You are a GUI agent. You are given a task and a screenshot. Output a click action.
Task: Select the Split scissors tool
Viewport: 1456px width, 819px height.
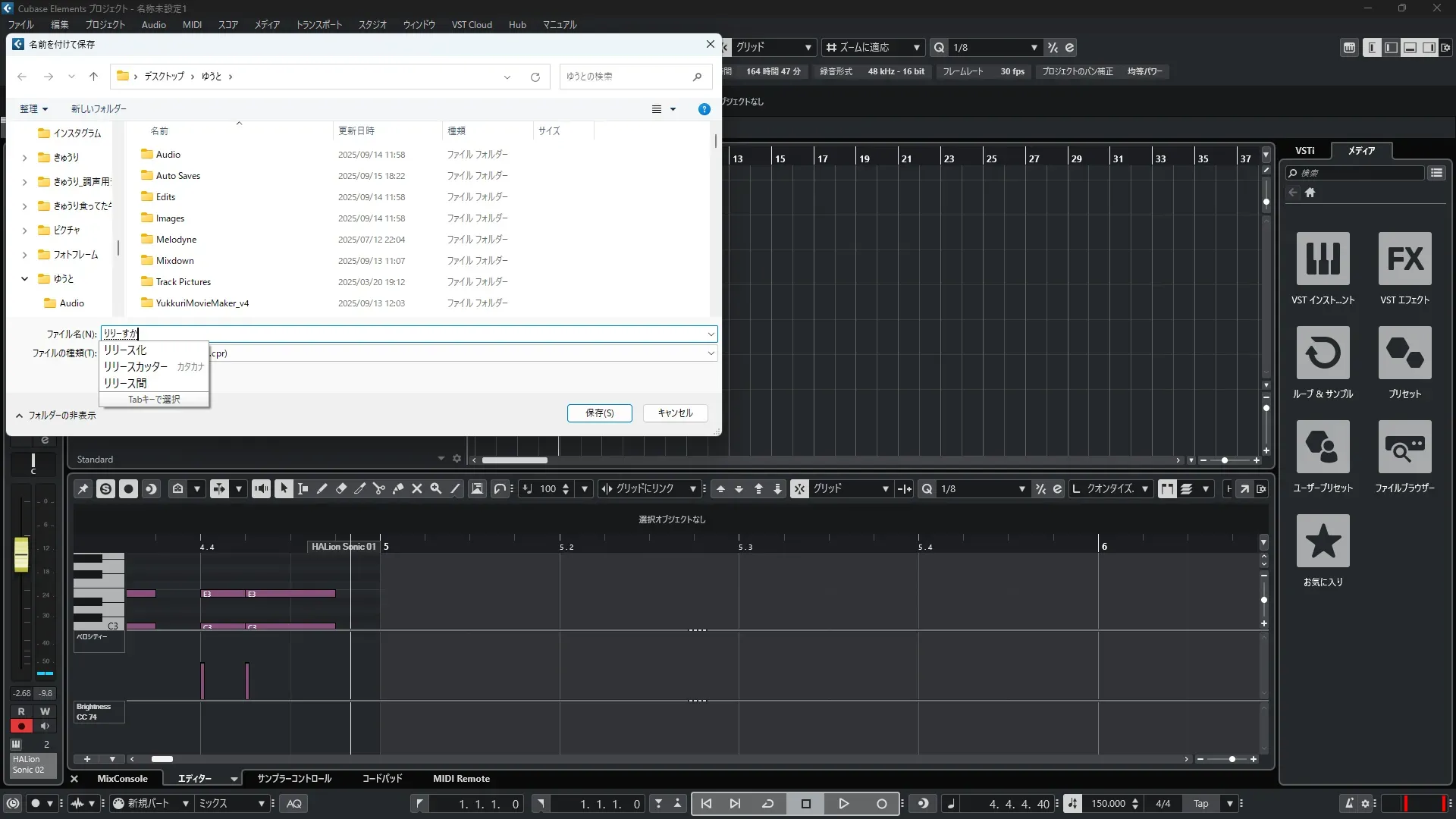click(379, 489)
